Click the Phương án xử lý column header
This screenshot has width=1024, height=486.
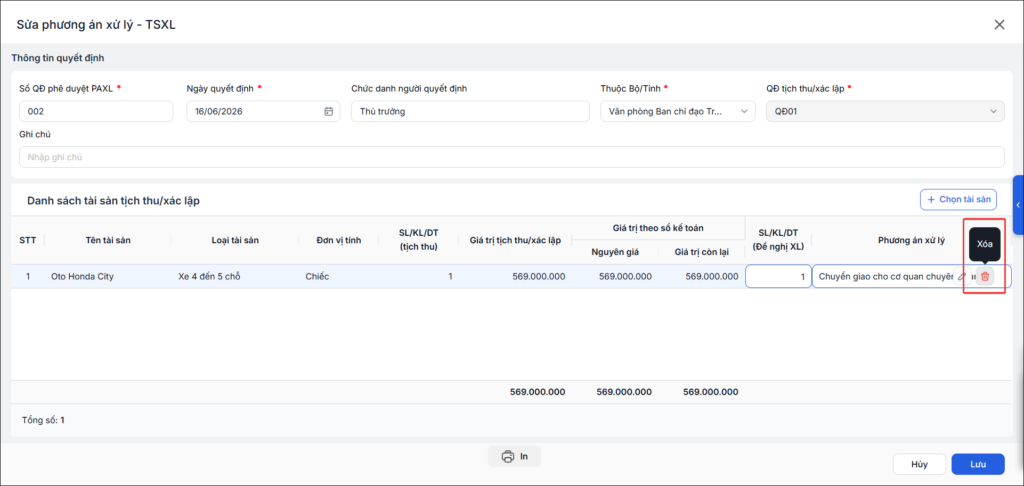(912, 240)
